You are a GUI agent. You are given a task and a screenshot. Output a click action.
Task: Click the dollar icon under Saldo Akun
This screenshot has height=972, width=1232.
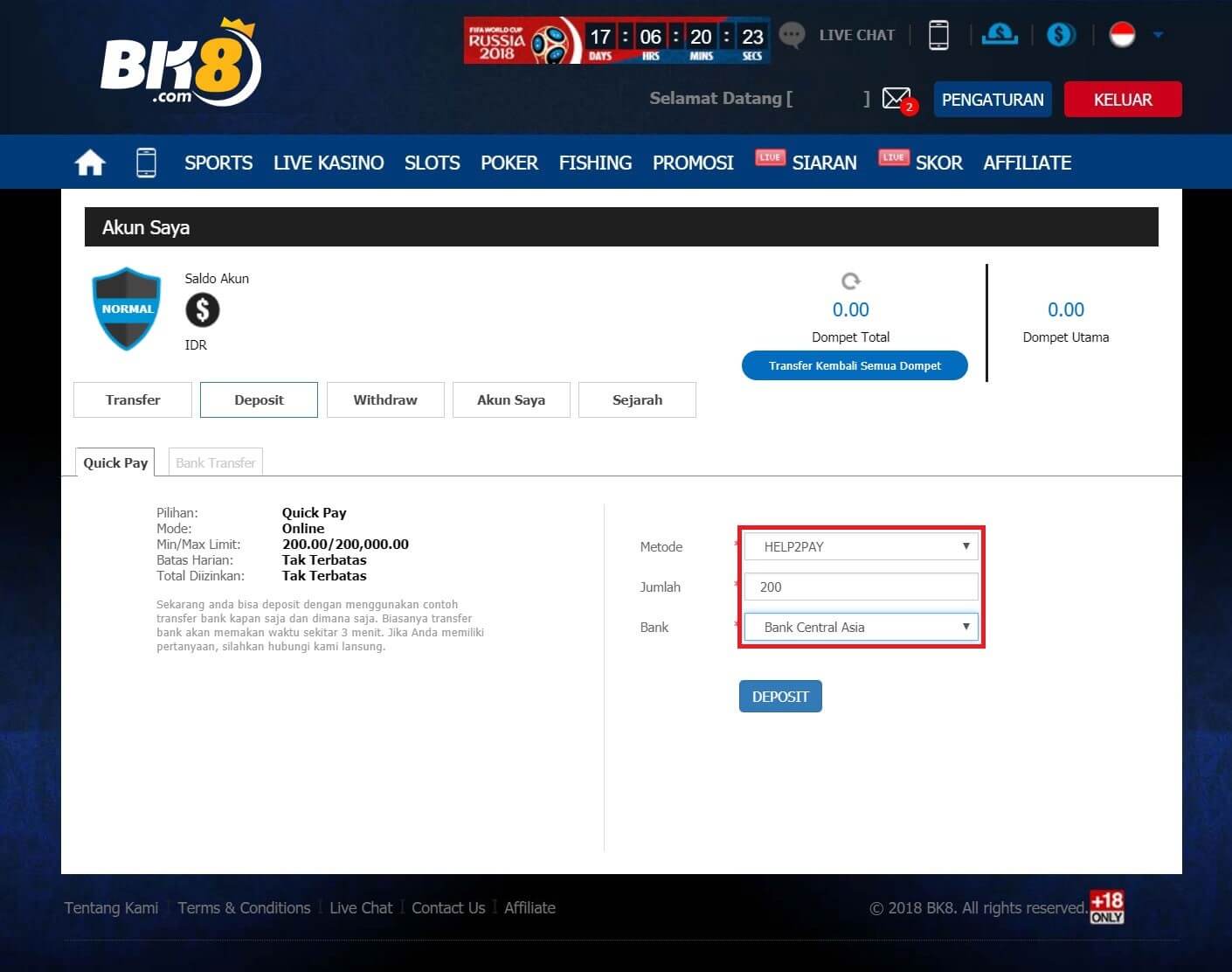click(x=202, y=309)
